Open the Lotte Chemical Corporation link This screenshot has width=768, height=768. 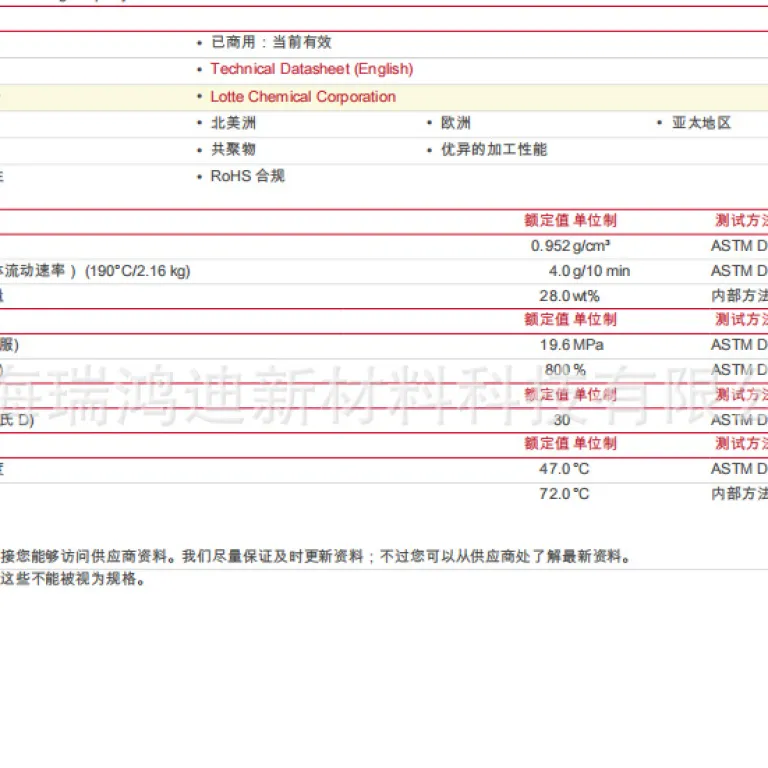click(x=303, y=96)
